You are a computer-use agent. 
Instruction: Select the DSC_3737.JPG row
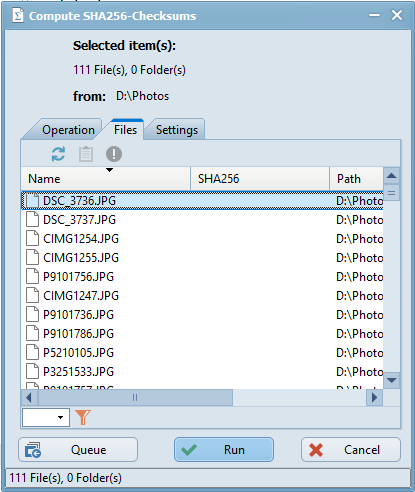[202, 220]
